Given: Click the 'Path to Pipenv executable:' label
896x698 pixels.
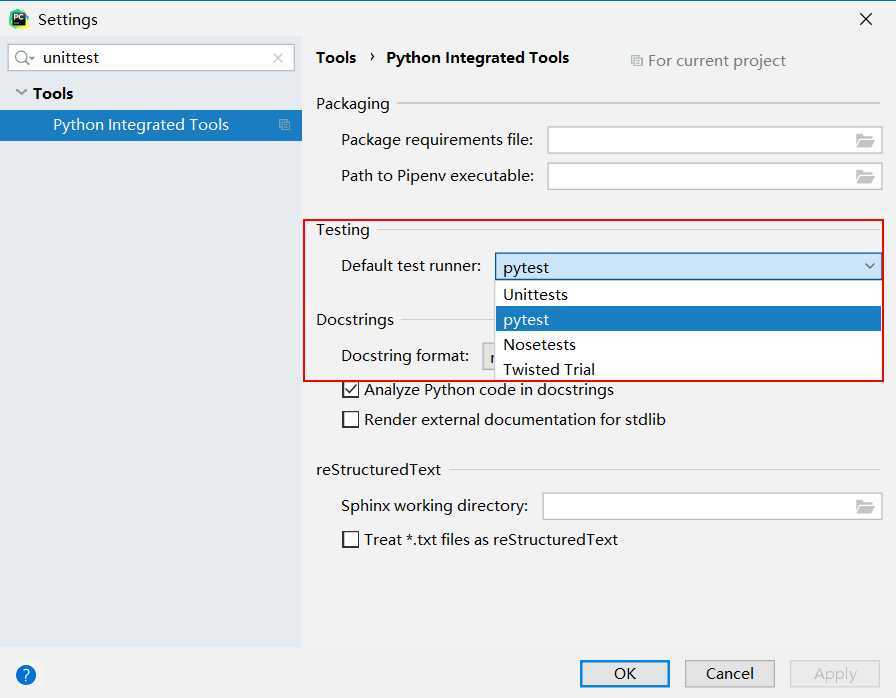Looking at the screenshot, I should click(x=438, y=176).
